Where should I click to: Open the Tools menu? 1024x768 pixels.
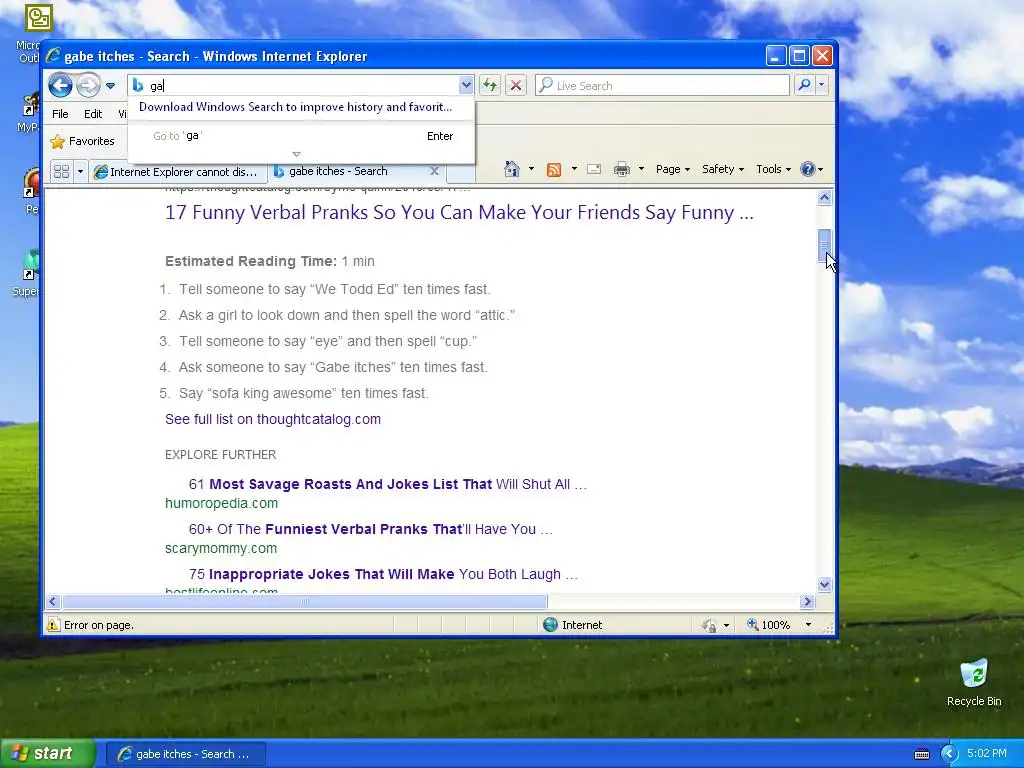tap(773, 169)
